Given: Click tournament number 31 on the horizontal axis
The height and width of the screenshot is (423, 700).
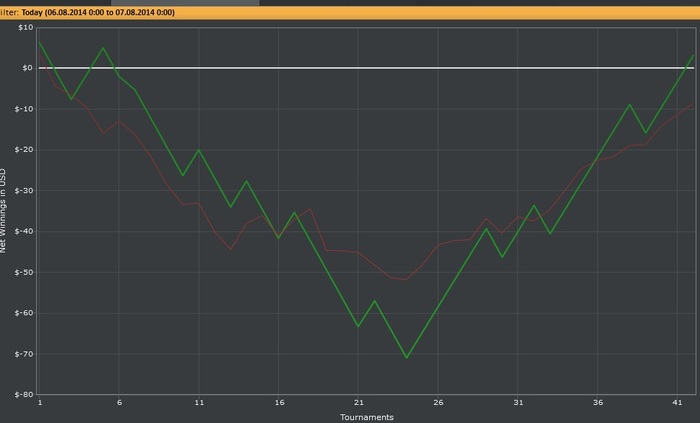Looking at the screenshot, I should click(x=518, y=402).
